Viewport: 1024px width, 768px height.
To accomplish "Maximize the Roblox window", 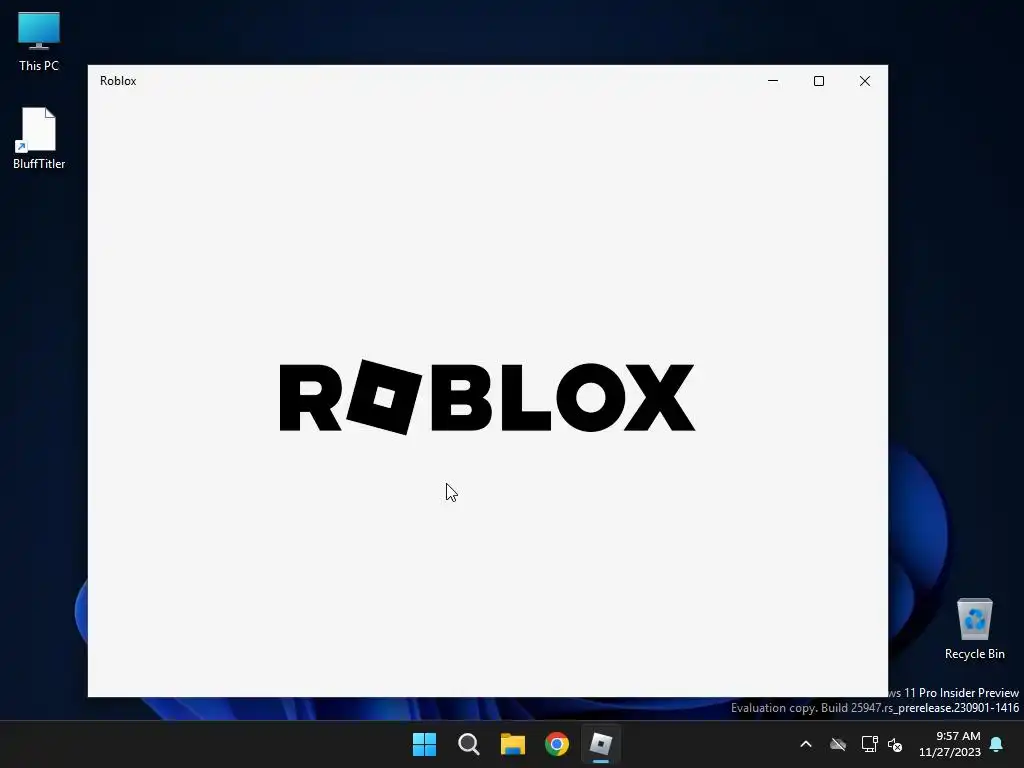I will (x=819, y=81).
